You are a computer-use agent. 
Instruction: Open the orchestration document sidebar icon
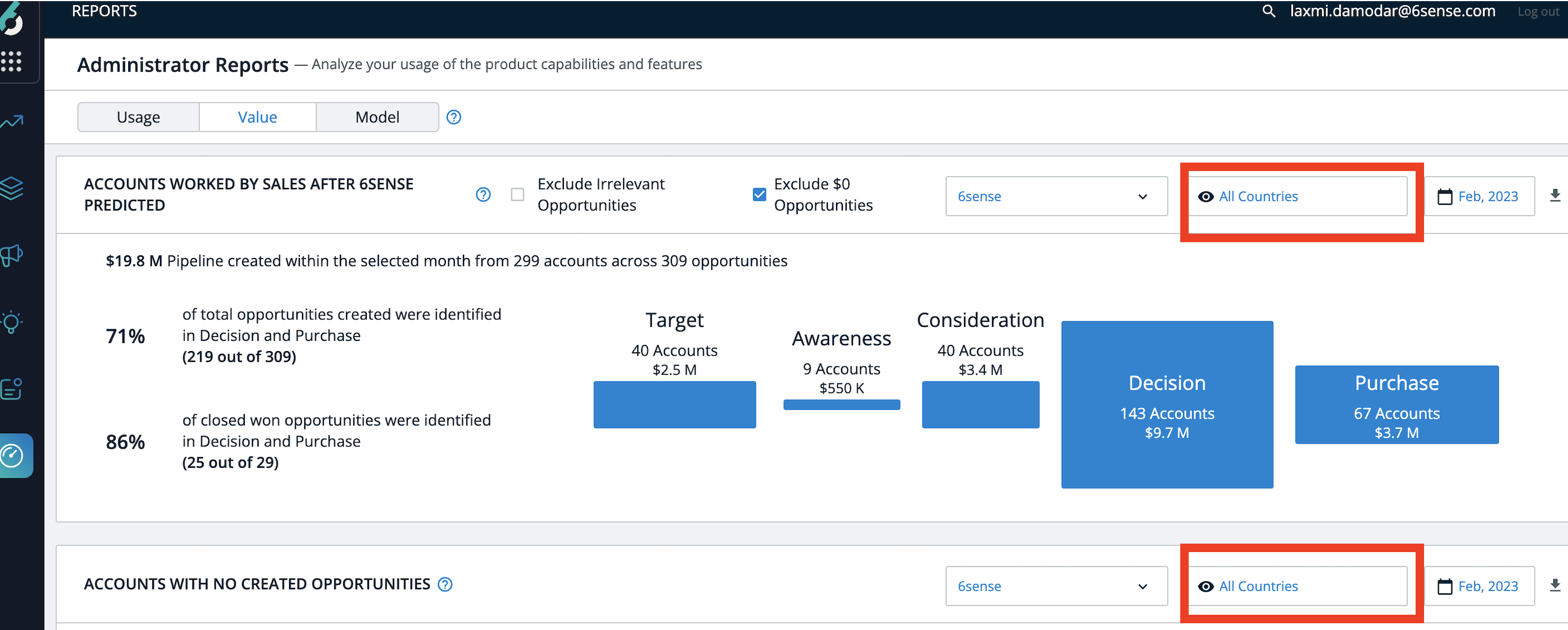(11, 388)
